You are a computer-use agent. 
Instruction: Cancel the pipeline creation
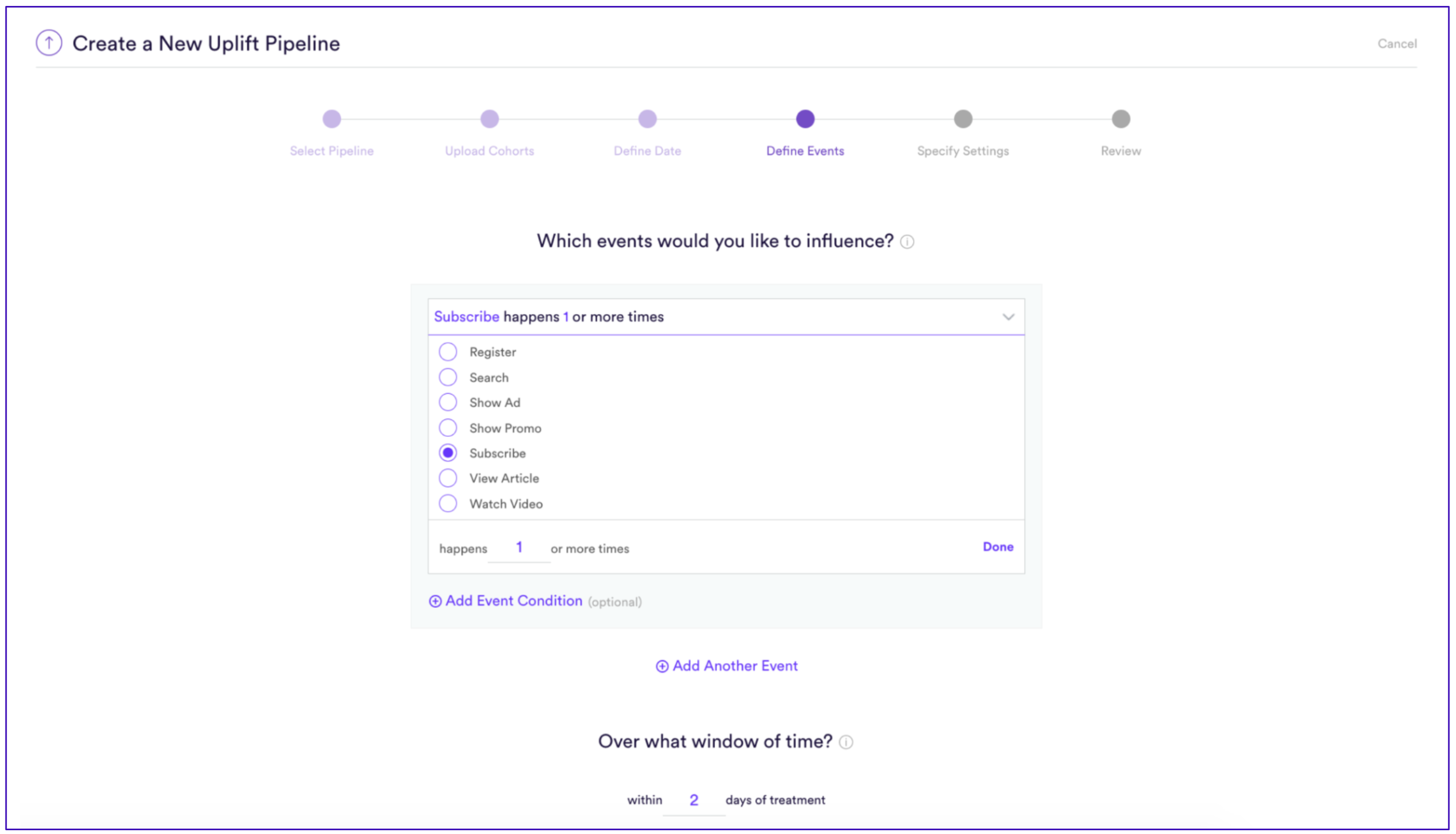pyautogui.click(x=1397, y=44)
